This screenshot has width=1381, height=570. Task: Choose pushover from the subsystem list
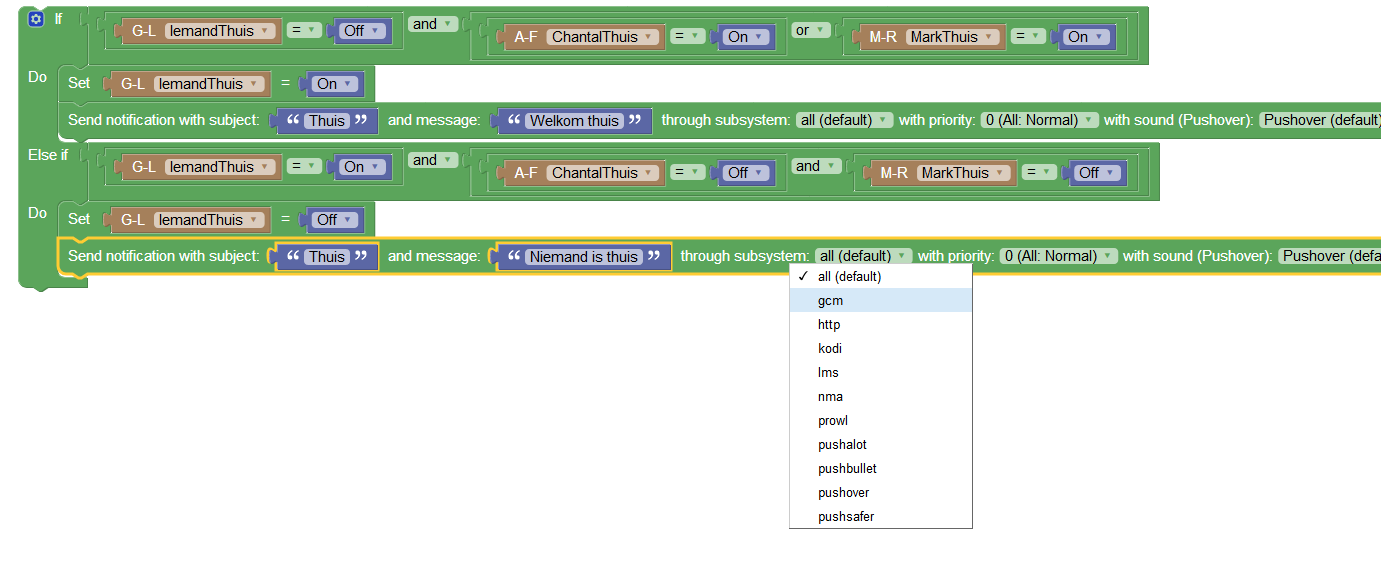(880, 492)
